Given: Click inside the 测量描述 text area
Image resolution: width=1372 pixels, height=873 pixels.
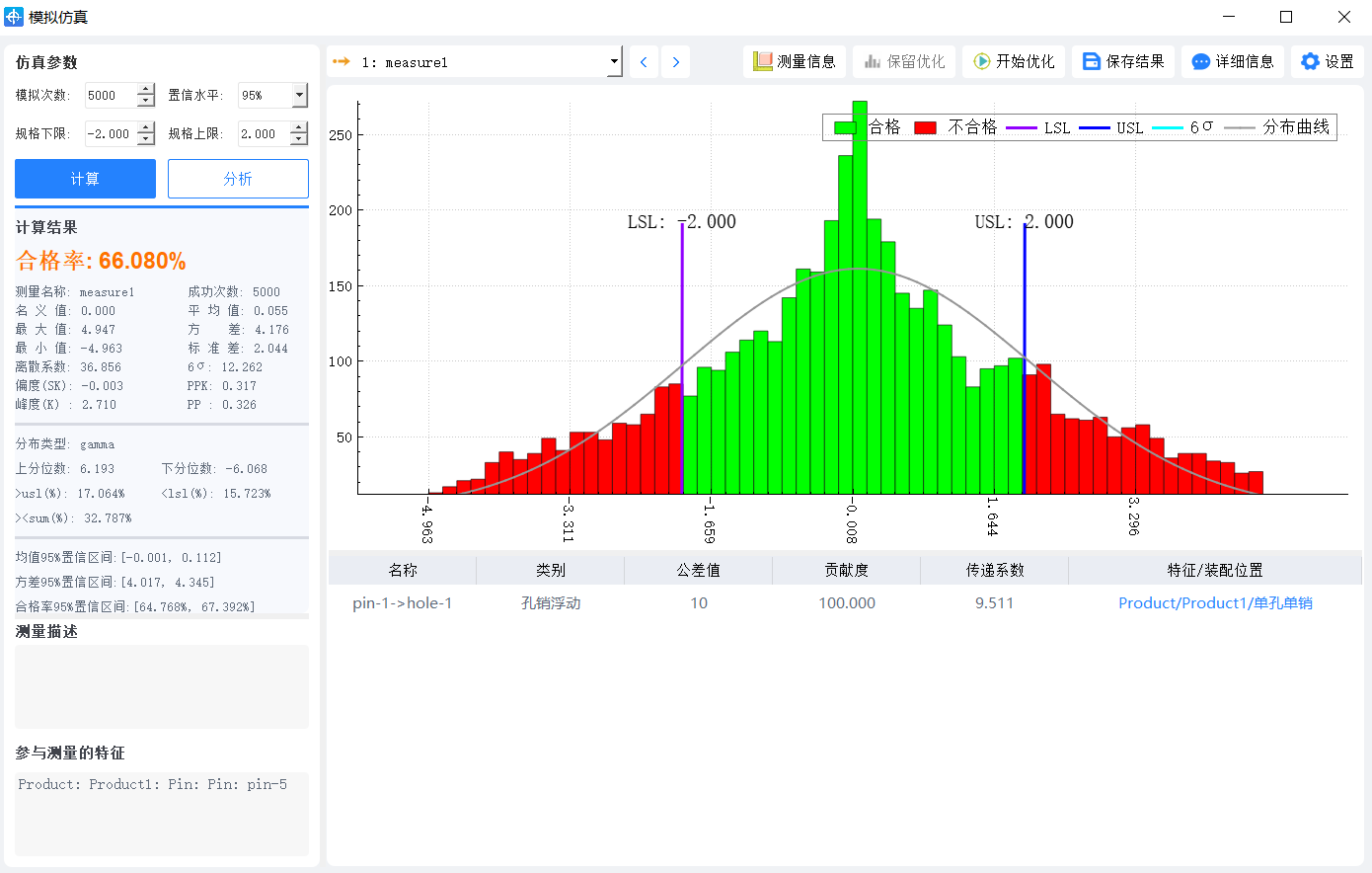Looking at the screenshot, I should coord(162,686).
